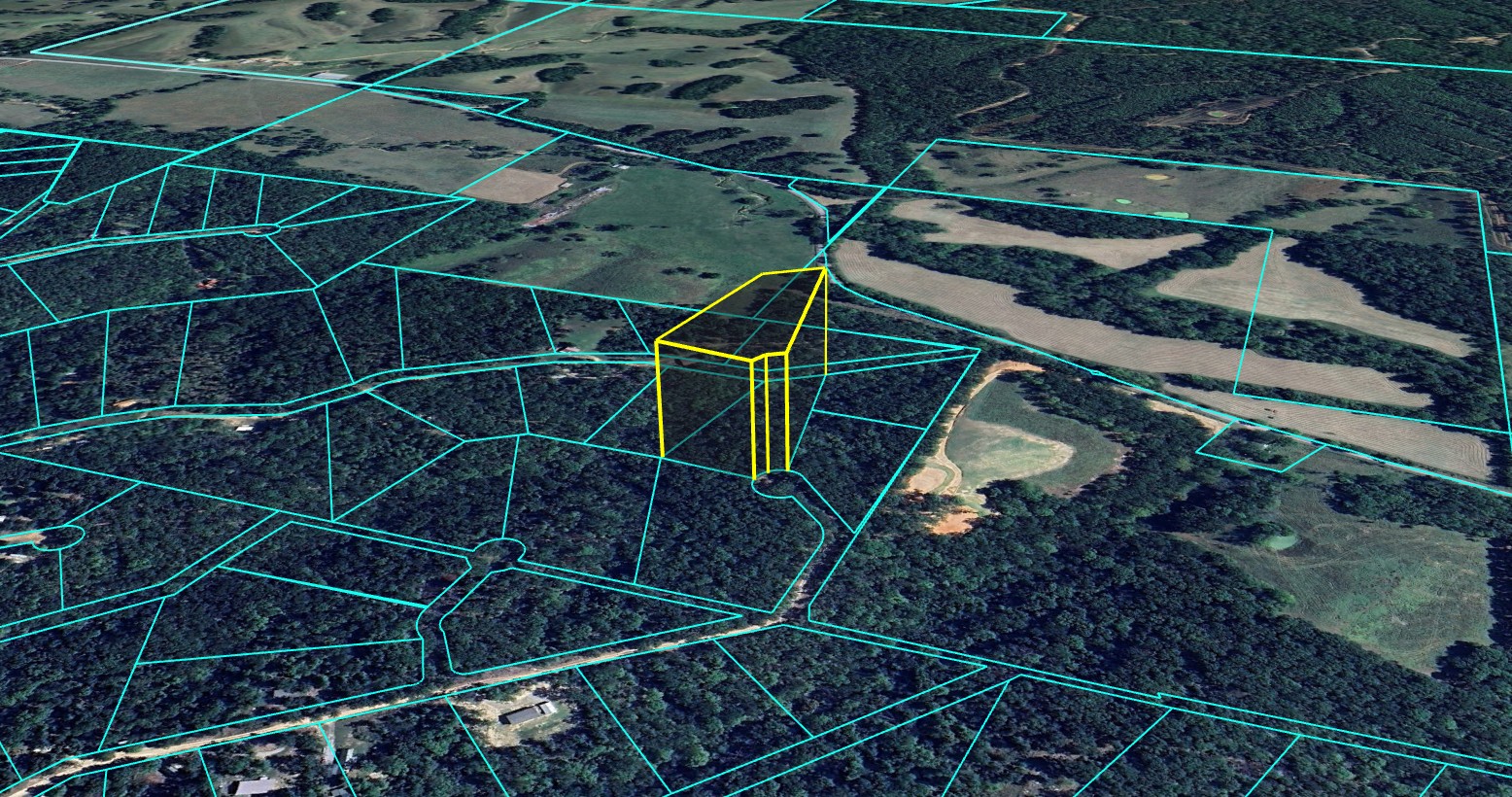This screenshot has height=797, width=1512.
Task: Select the brown plowed square field
Action: [513, 185]
